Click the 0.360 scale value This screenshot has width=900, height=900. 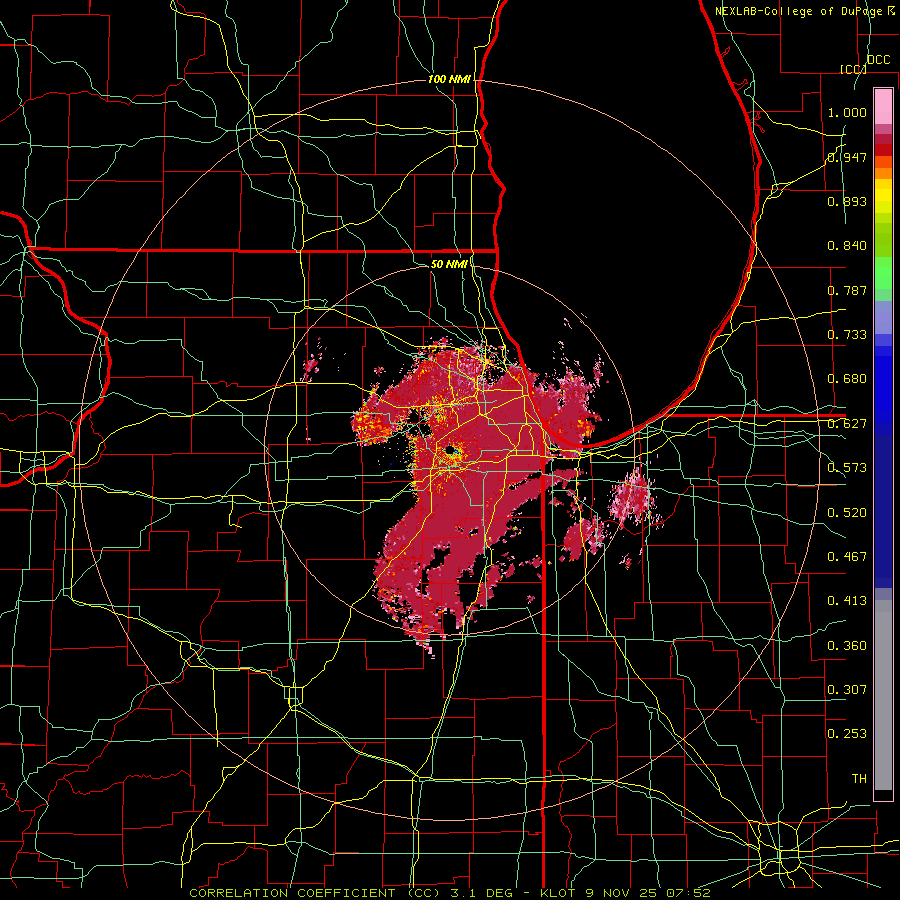[847, 646]
